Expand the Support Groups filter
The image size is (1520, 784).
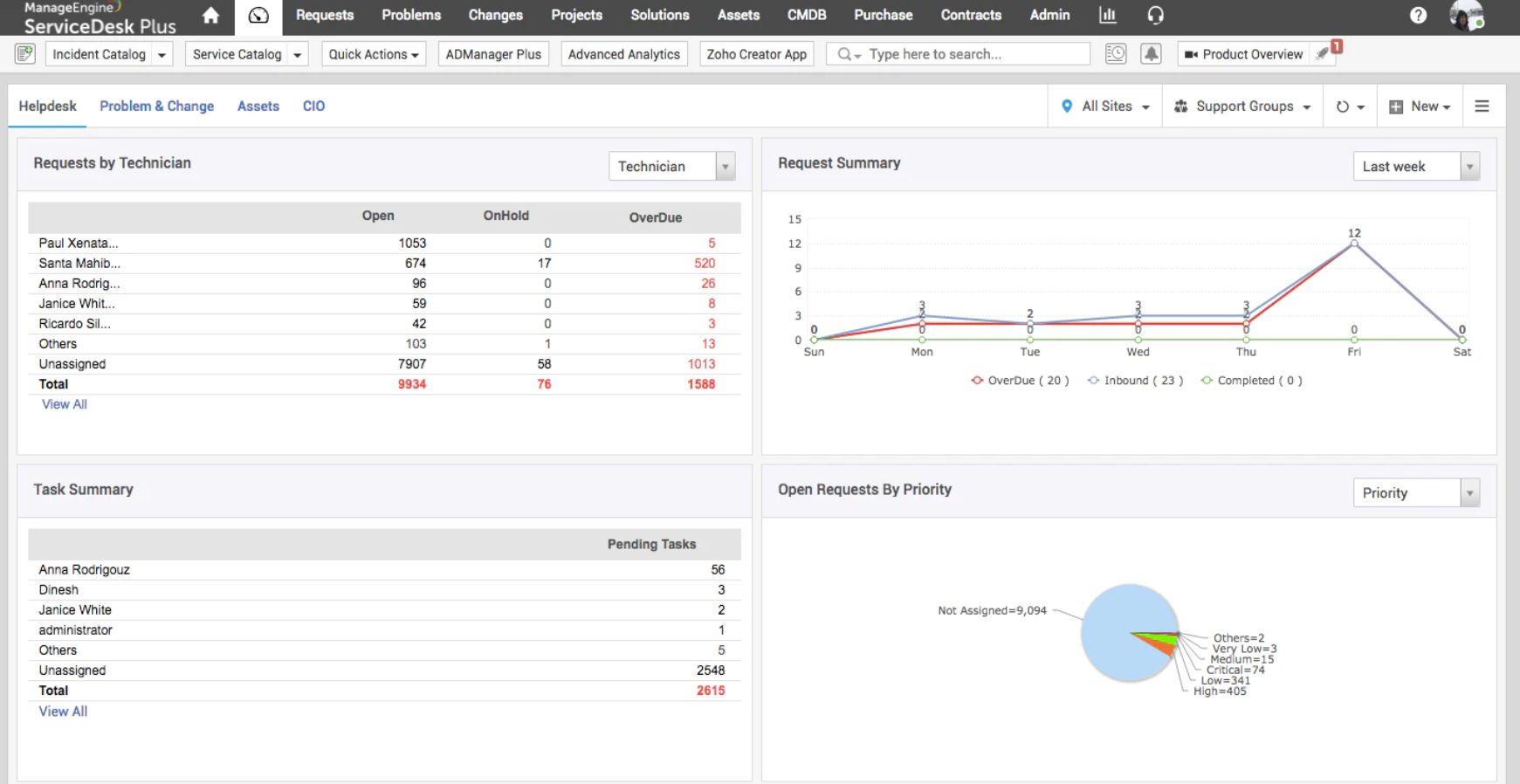pos(1243,107)
